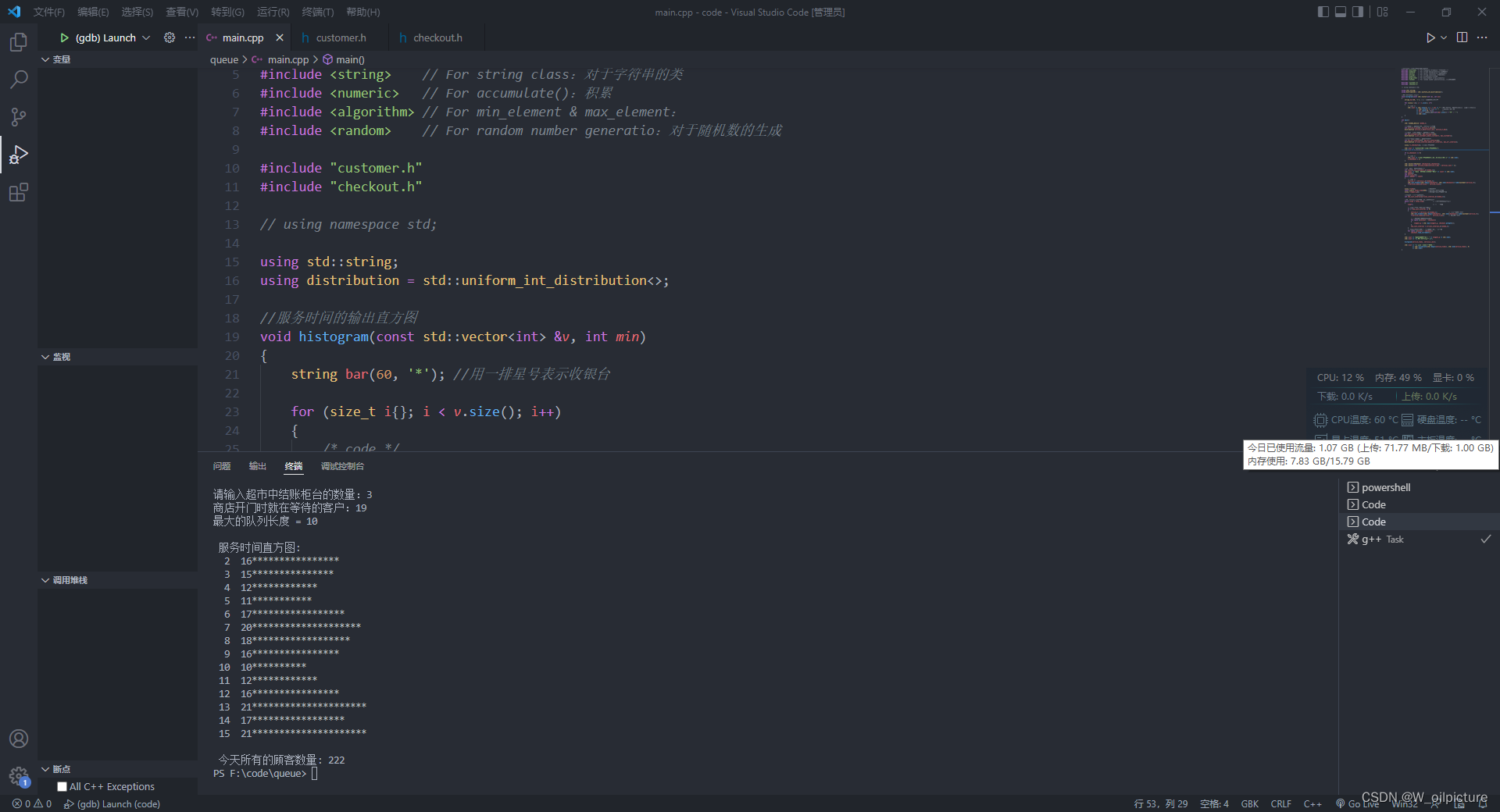
Task: Click errors and warnings count in status bar
Action: [32, 803]
